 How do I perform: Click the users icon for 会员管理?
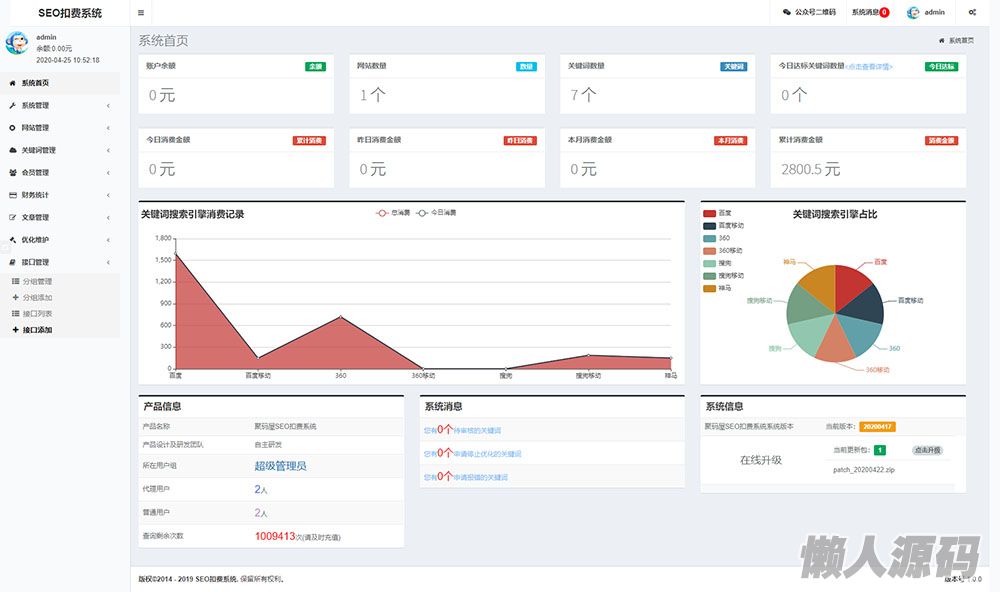coord(12,172)
